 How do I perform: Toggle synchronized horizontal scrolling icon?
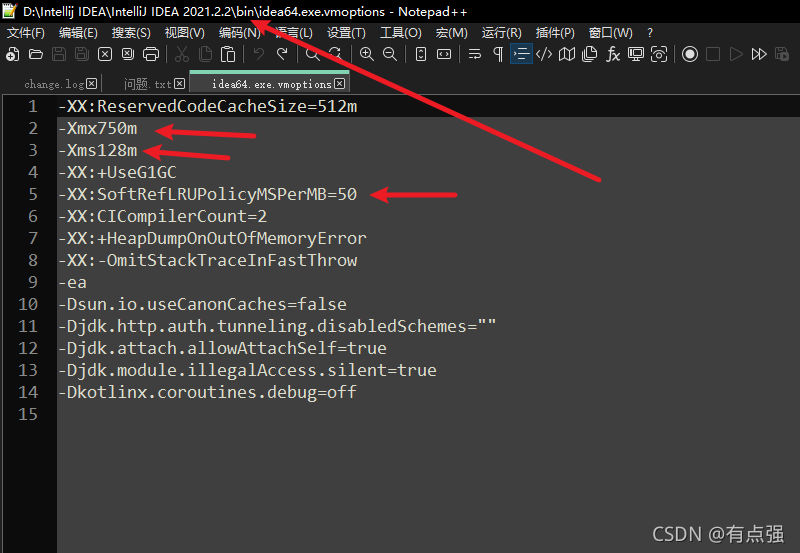point(444,54)
